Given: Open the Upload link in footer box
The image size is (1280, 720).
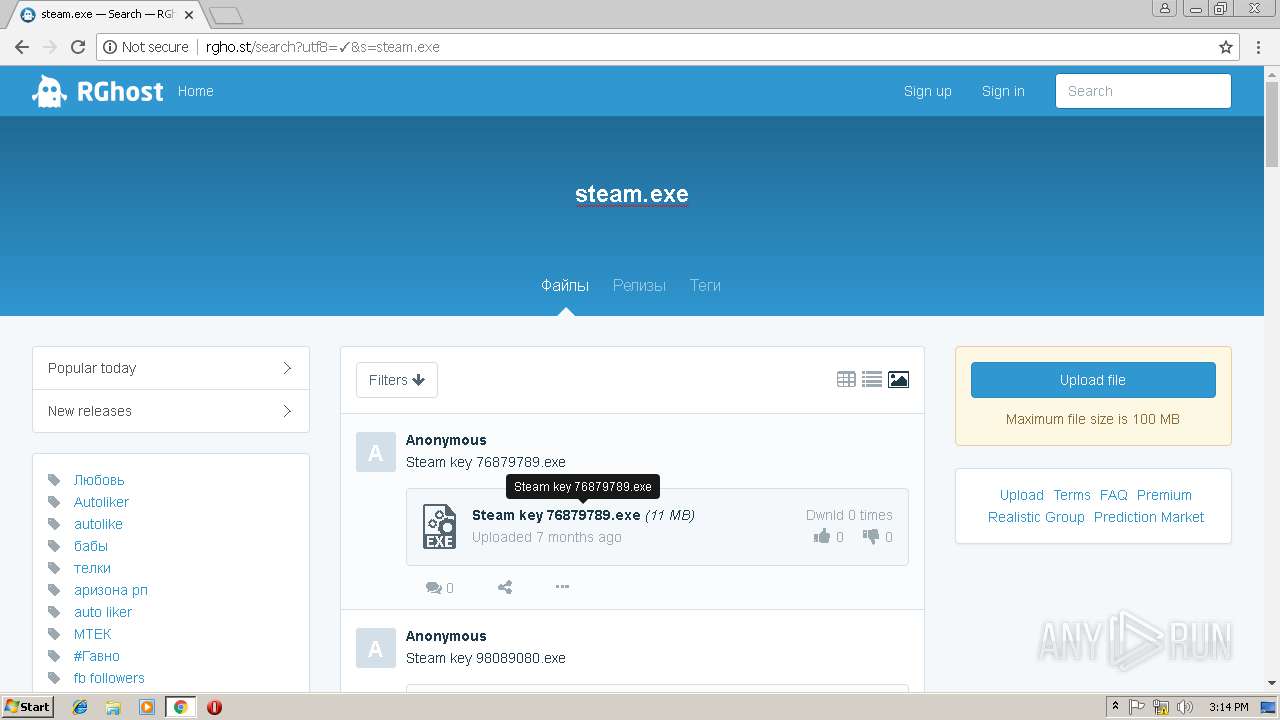Looking at the screenshot, I should click(x=1021, y=495).
